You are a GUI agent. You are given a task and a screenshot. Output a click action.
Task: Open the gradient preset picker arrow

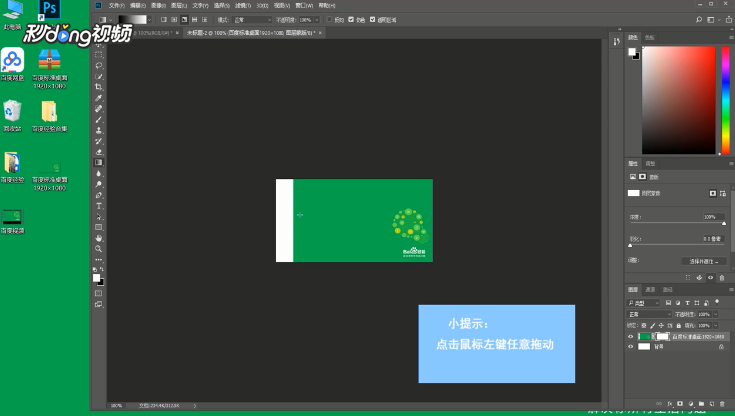(x=150, y=20)
